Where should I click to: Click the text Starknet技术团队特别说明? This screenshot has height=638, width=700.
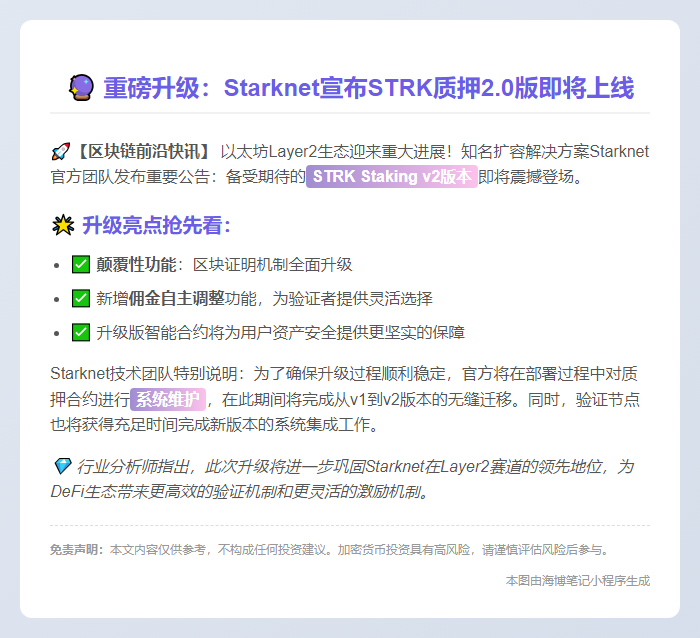click(144, 374)
